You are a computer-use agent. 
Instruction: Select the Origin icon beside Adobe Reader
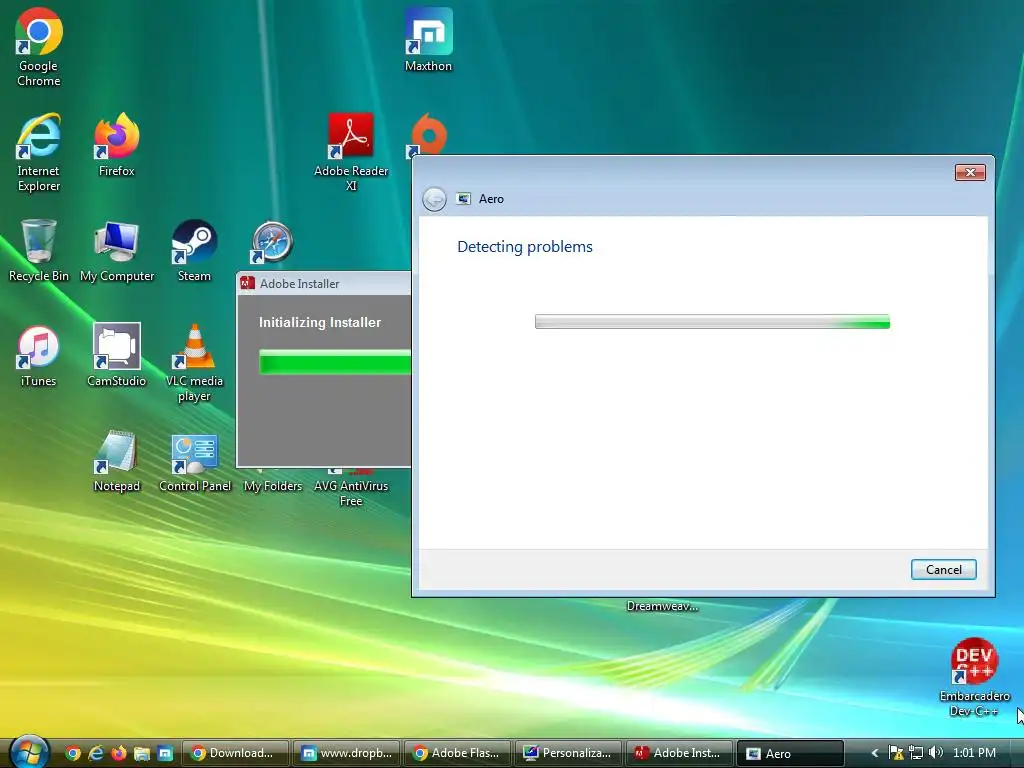(428, 135)
